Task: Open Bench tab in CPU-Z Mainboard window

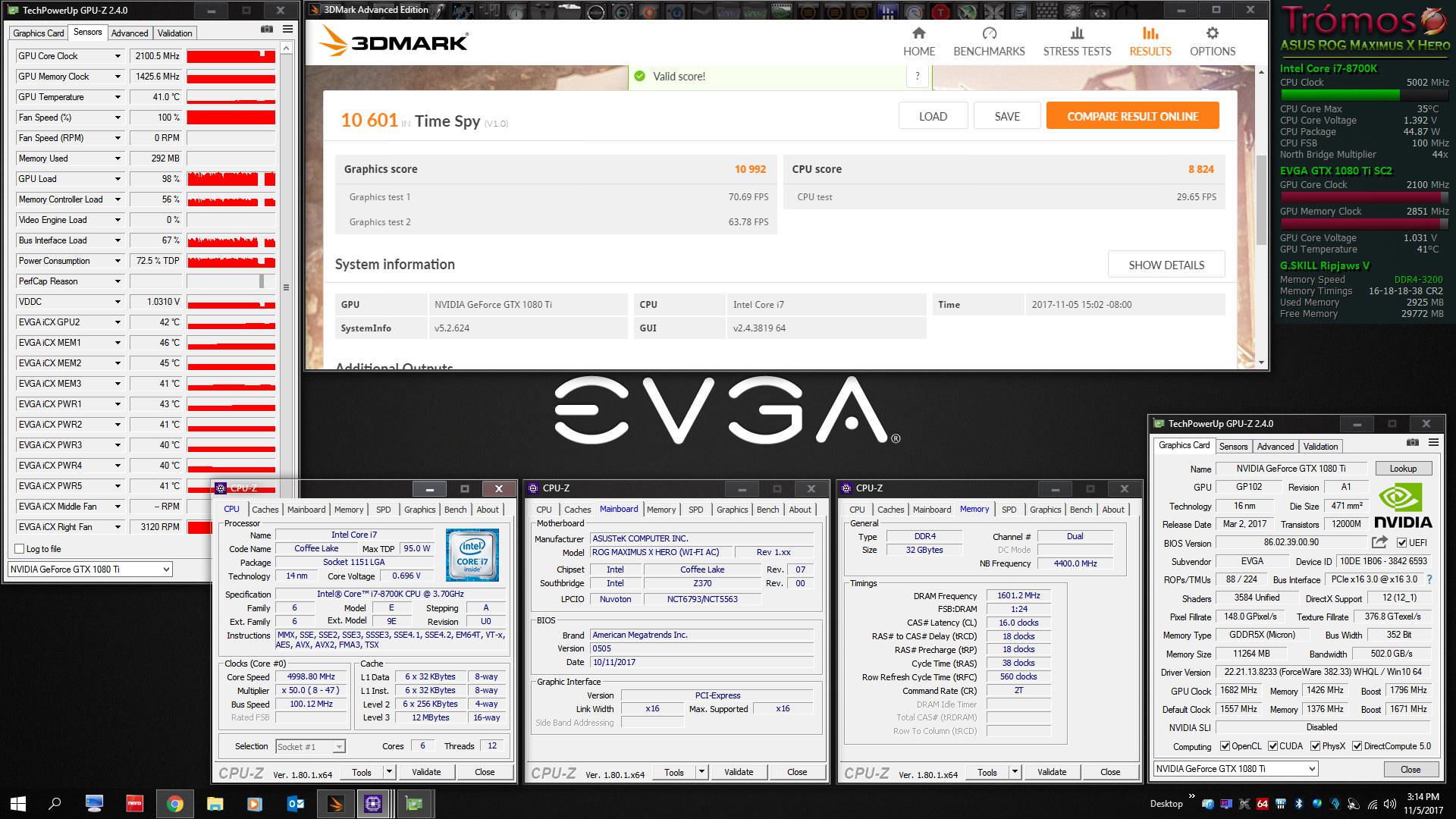Action: (767, 510)
